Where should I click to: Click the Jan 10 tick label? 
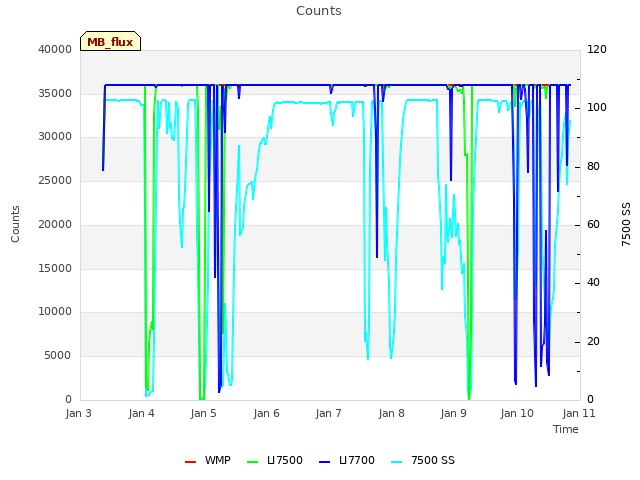(517, 413)
